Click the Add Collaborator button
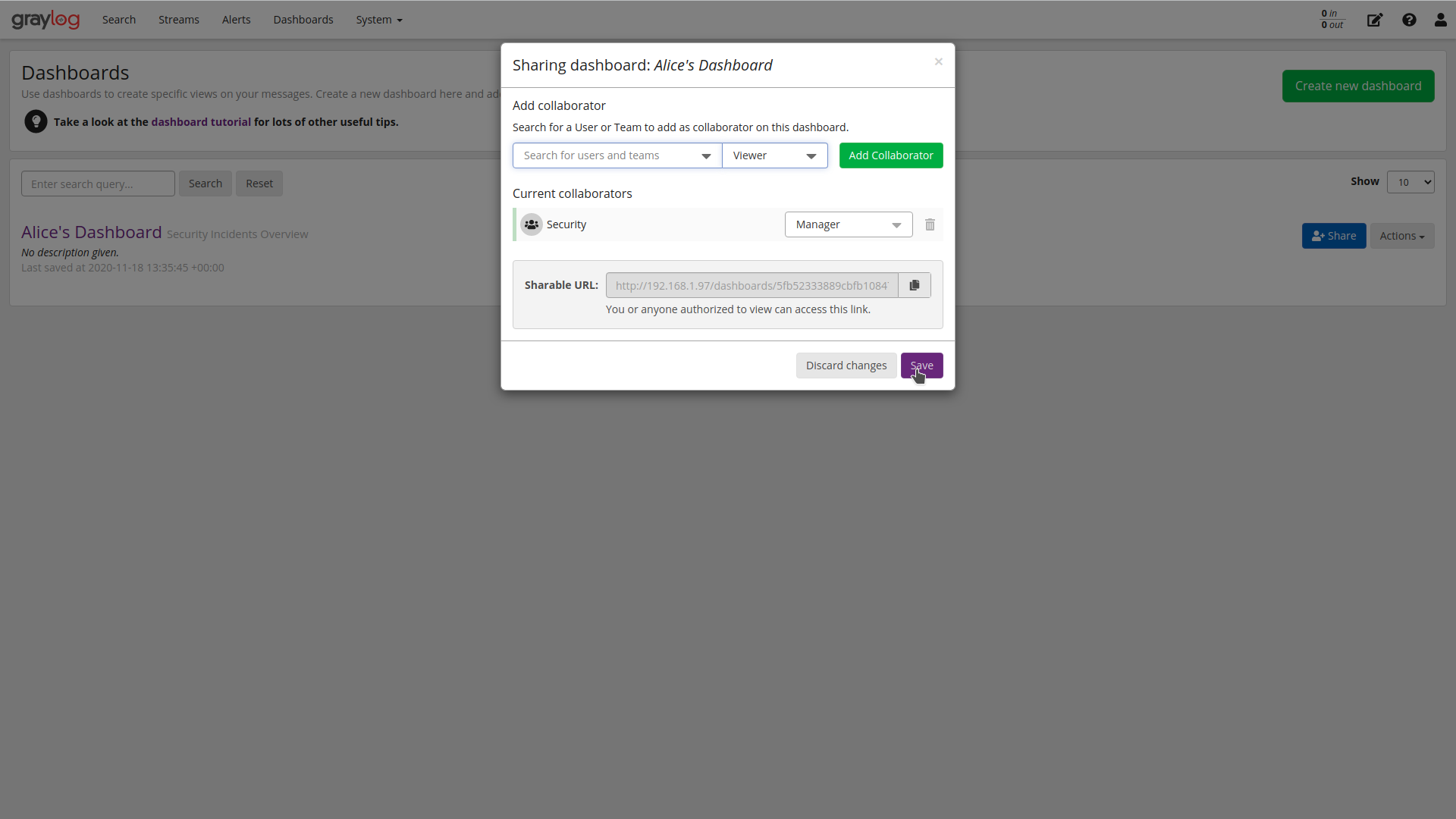Screen dimensions: 1456x819 891,155
